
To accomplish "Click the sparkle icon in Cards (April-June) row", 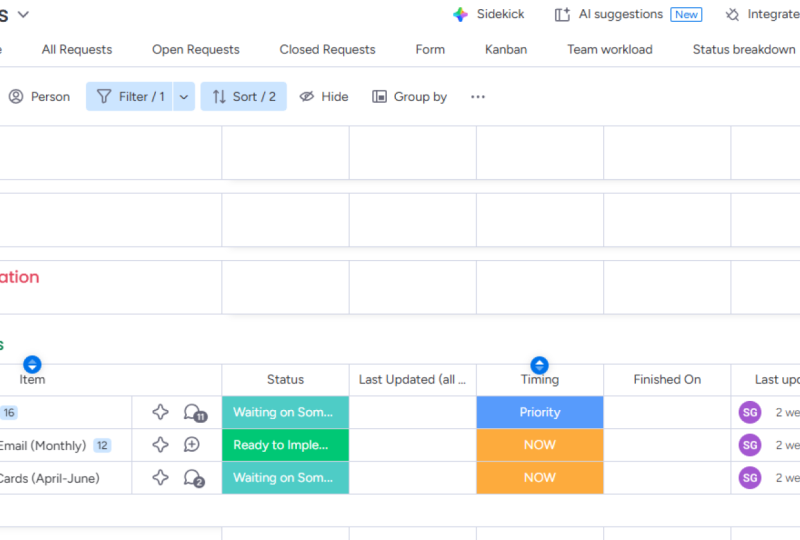I will tap(160, 477).
